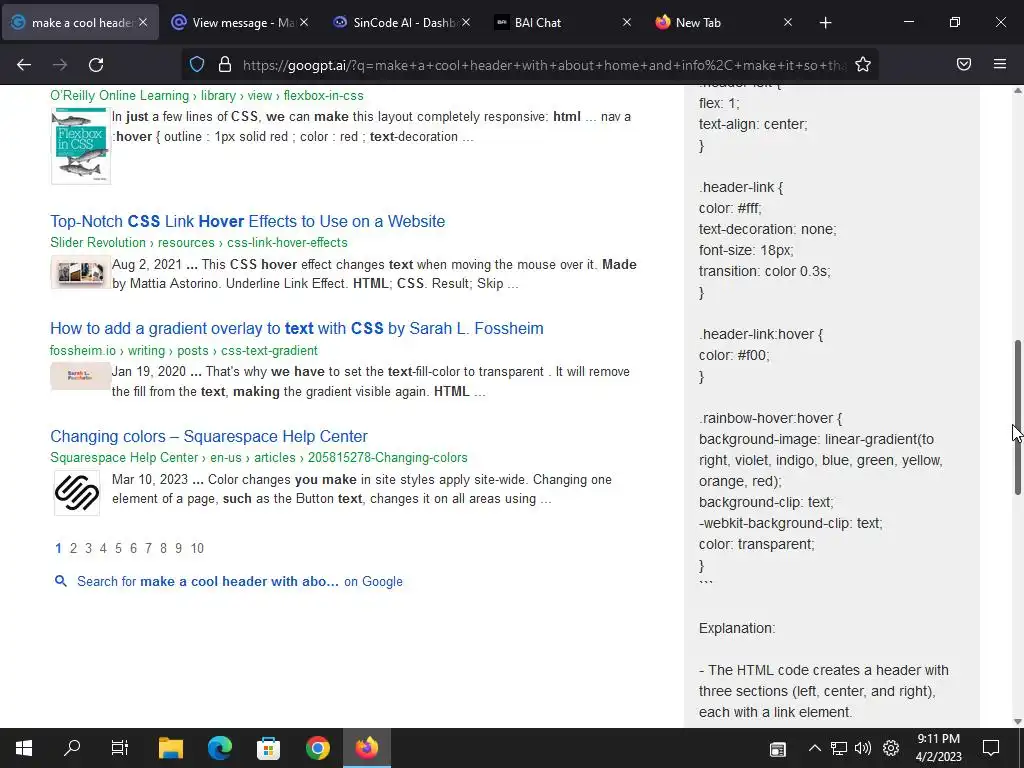Open the clock and calendar flyout
This screenshot has height=768, width=1024.
938,748
